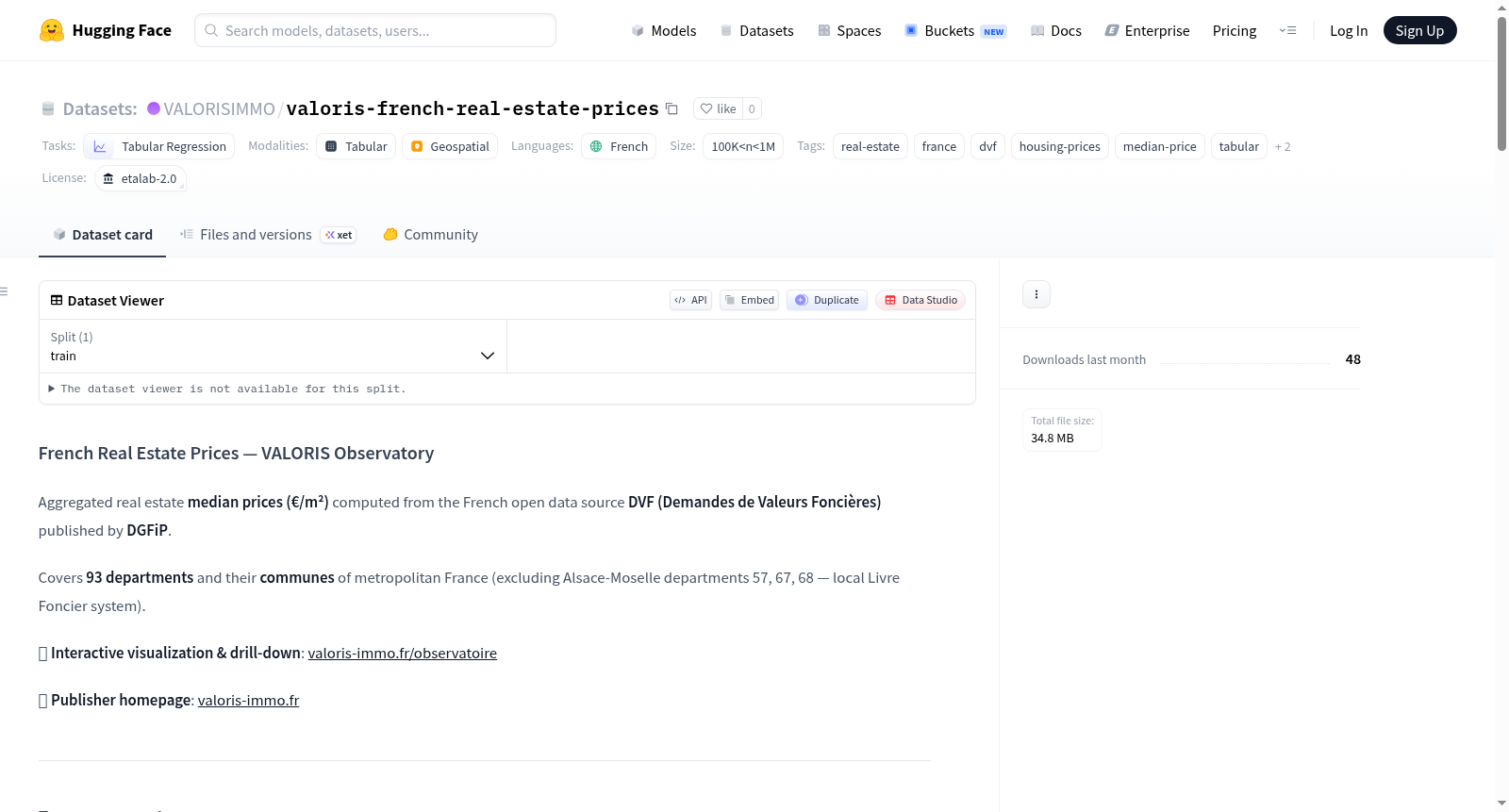Open the Enterprise navigation item
The height and width of the screenshot is (812, 1509).
tap(1147, 30)
